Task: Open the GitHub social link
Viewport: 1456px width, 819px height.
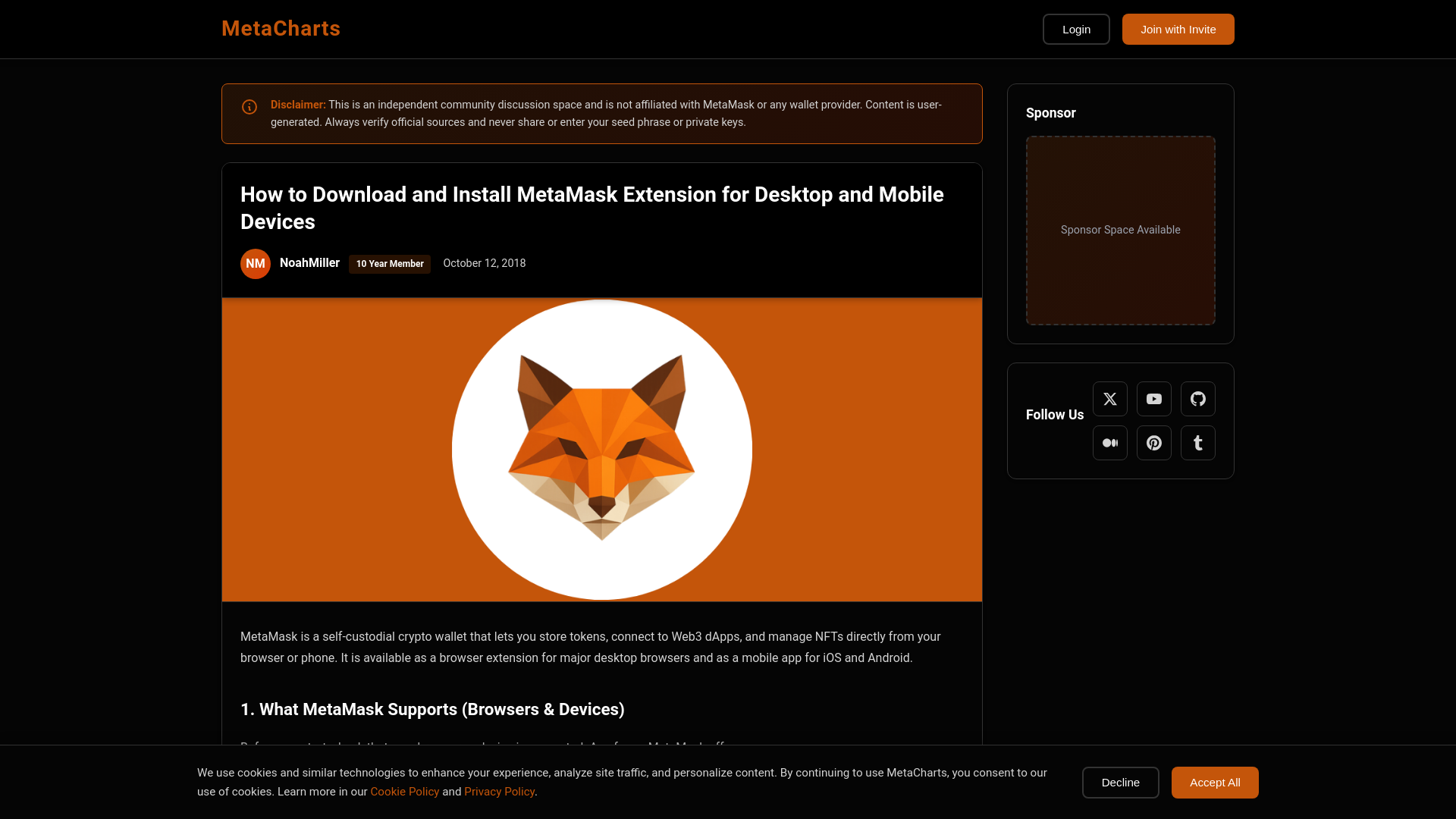Action: (x=1197, y=399)
